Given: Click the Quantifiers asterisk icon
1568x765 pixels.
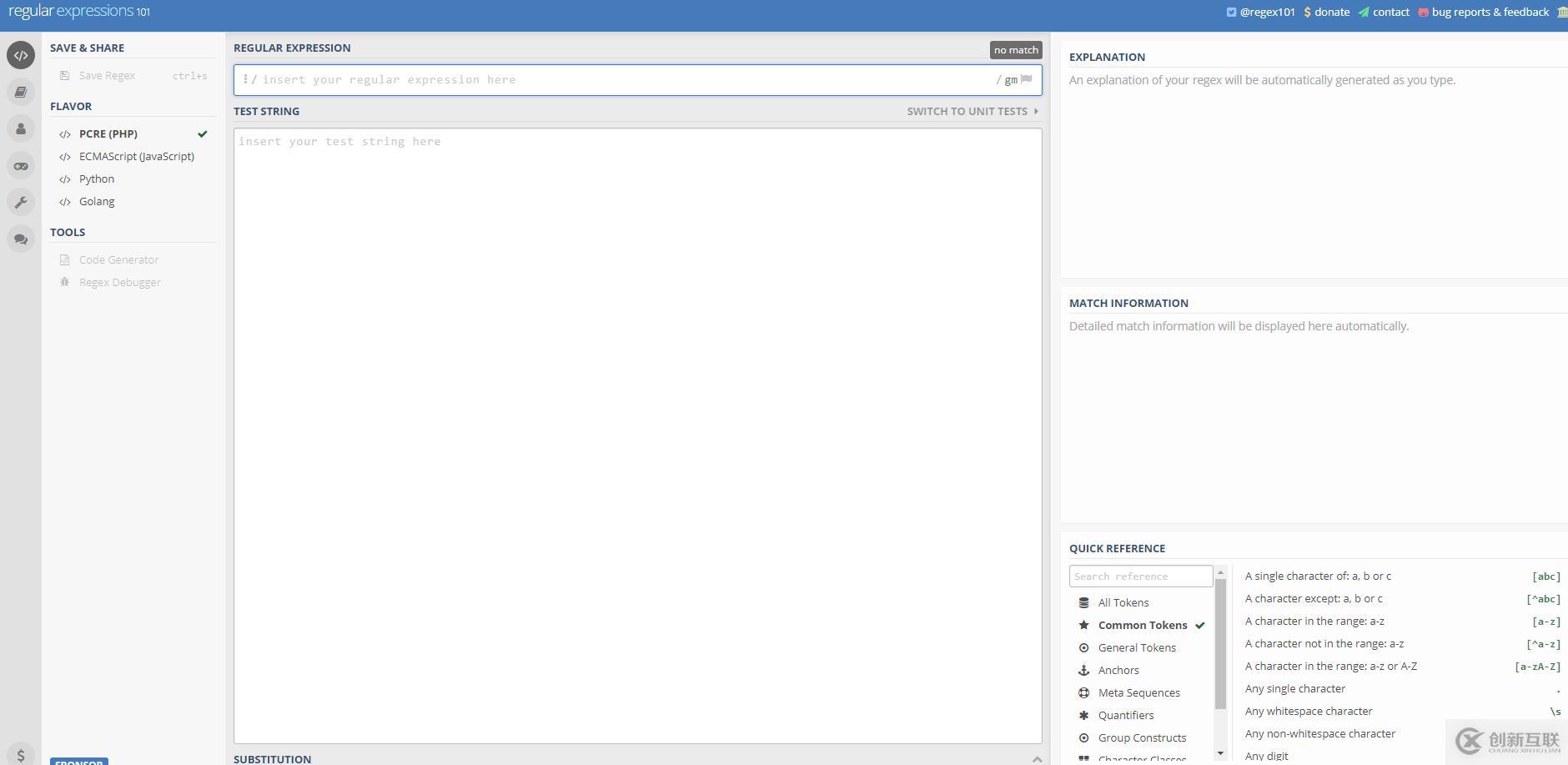Looking at the screenshot, I should (1083, 715).
